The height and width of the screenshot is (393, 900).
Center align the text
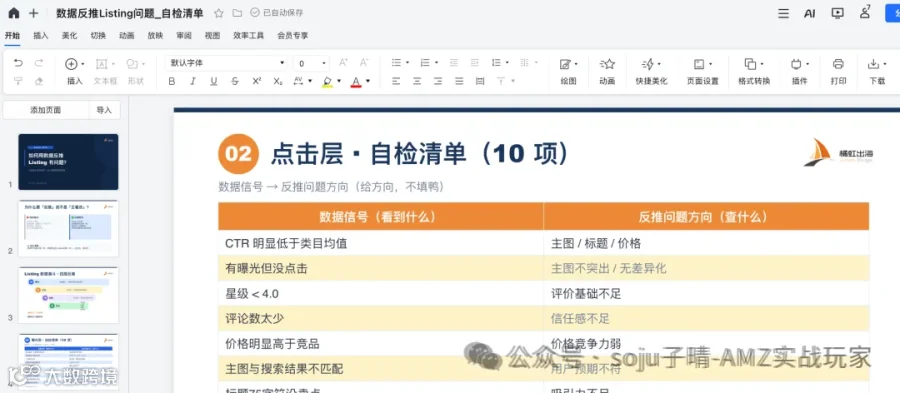417,81
